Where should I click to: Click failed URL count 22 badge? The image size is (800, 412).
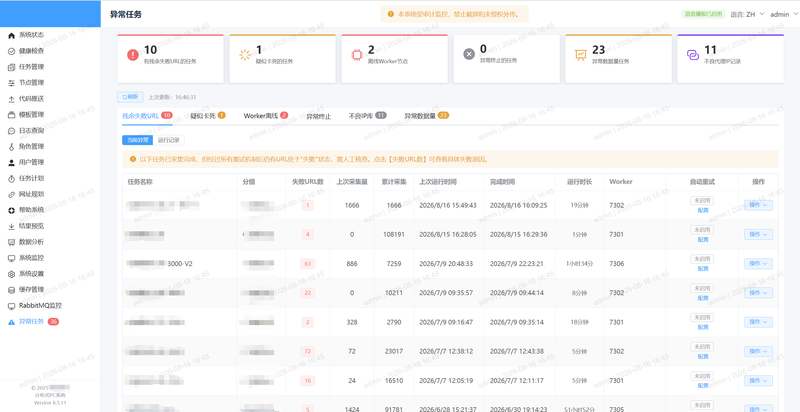pyautogui.click(x=307, y=293)
